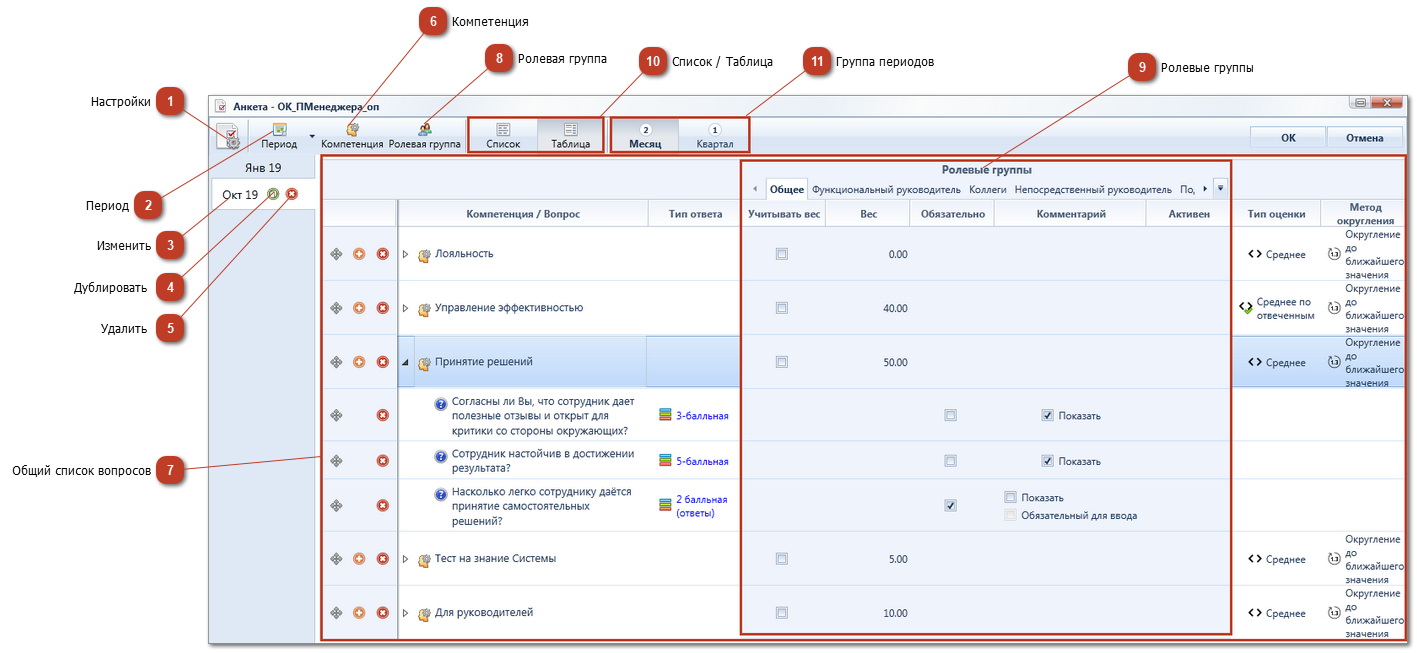Click the Тип ответа column header
The width and height of the screenshot is (1417, 653).
[694, 214]
